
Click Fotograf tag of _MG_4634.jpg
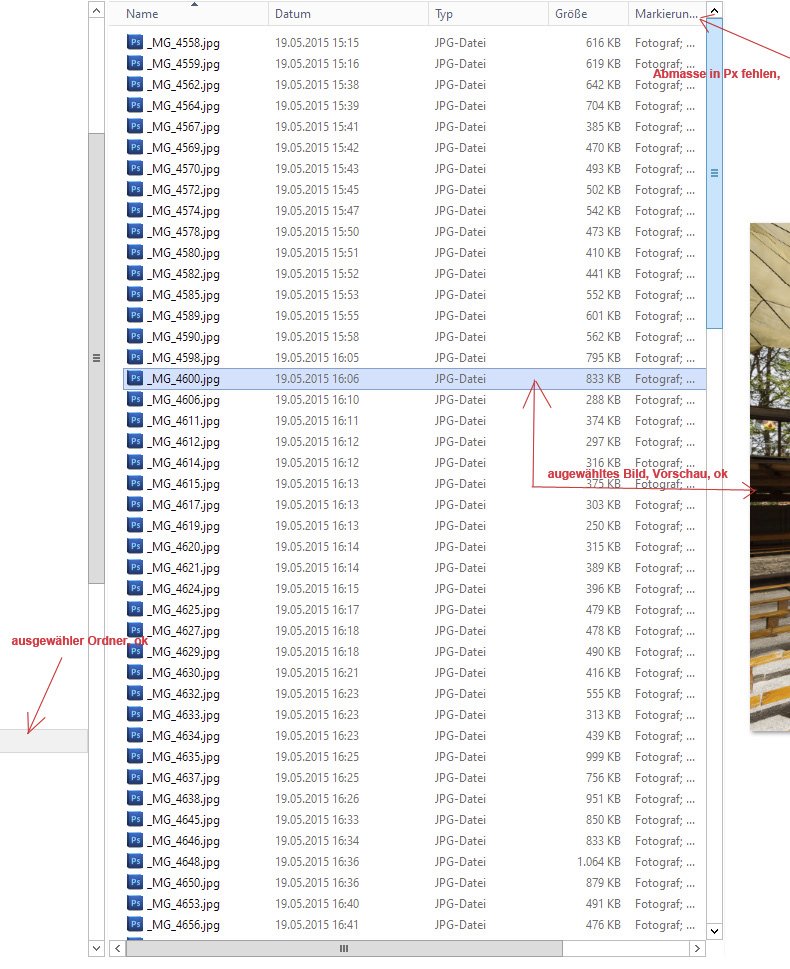click(x=665, y=735)
